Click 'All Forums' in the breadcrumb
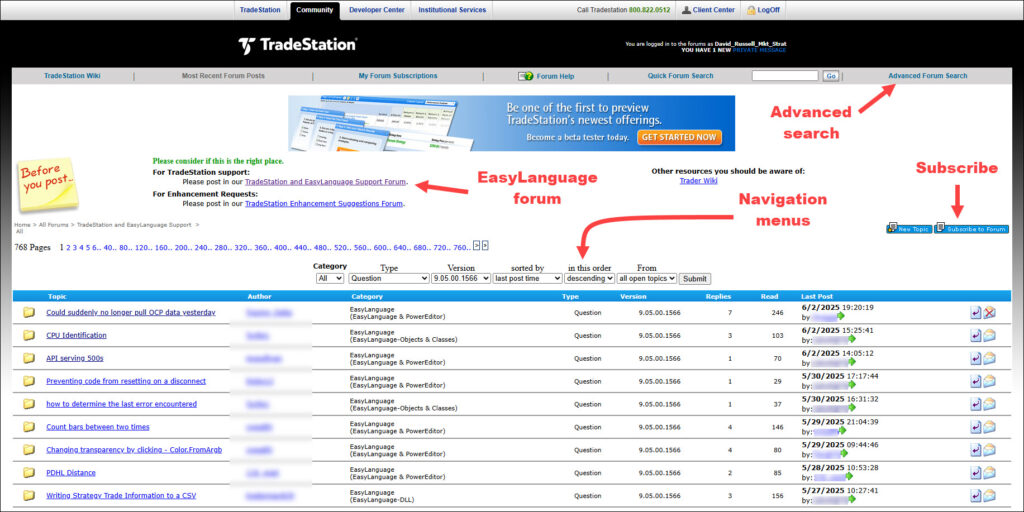This screenshot has width=1024, height=512. pyautogui.click(x=54, y=225)
